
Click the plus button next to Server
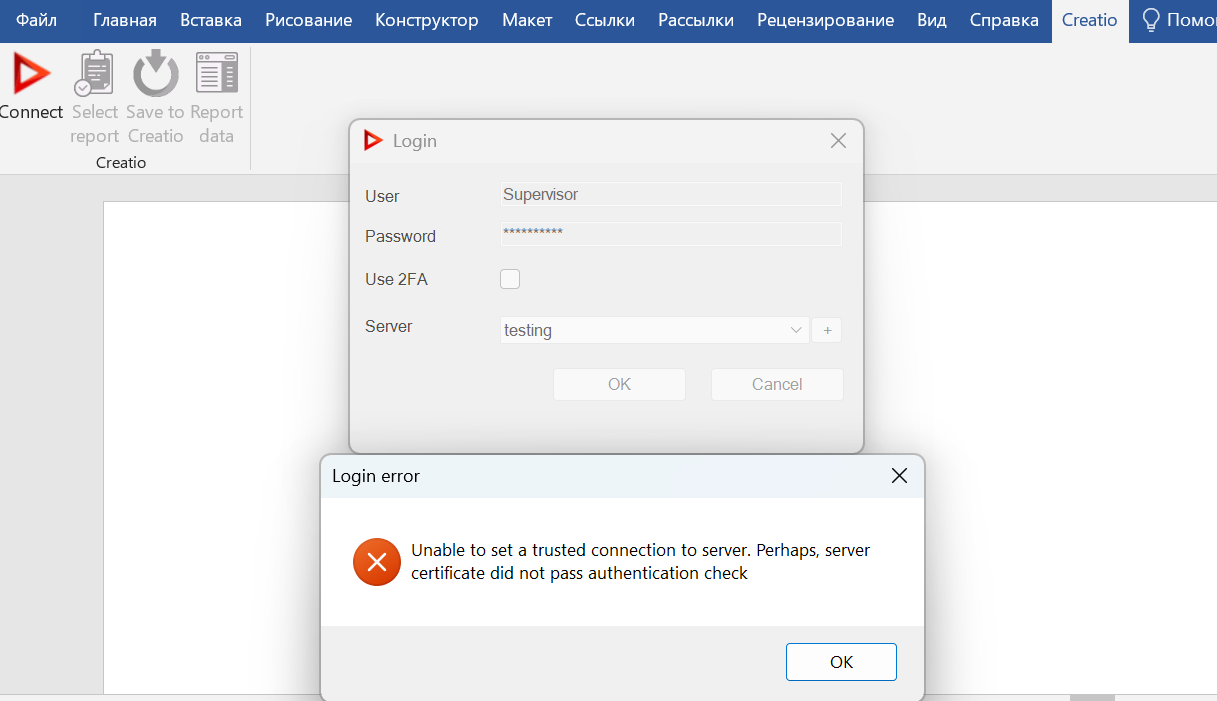click(827, 330)
